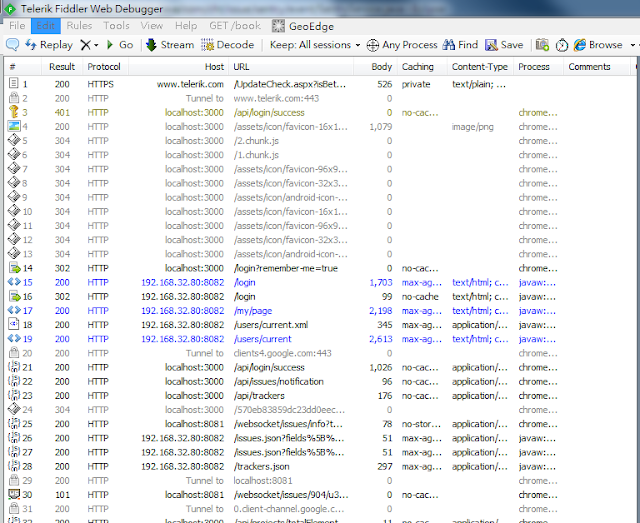Image resolution: width=640 pixels, height=523 pixels.
Task: Click the /api/issues/notification URL cell
Action: pyautogui.click(x=278, y=381)
